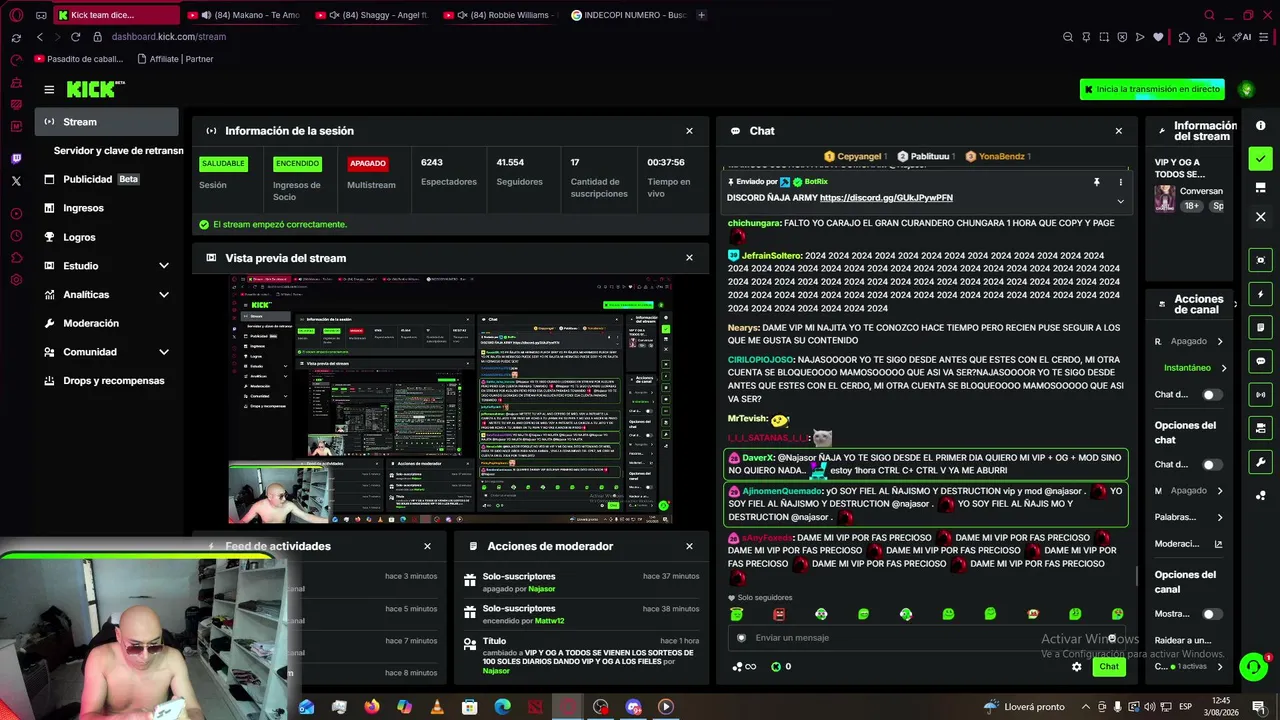Screen dimensions: 1280x720
Task: Toggle the Chat d... switch under Opciones del chat
Action: click(x=1211, y=465)
